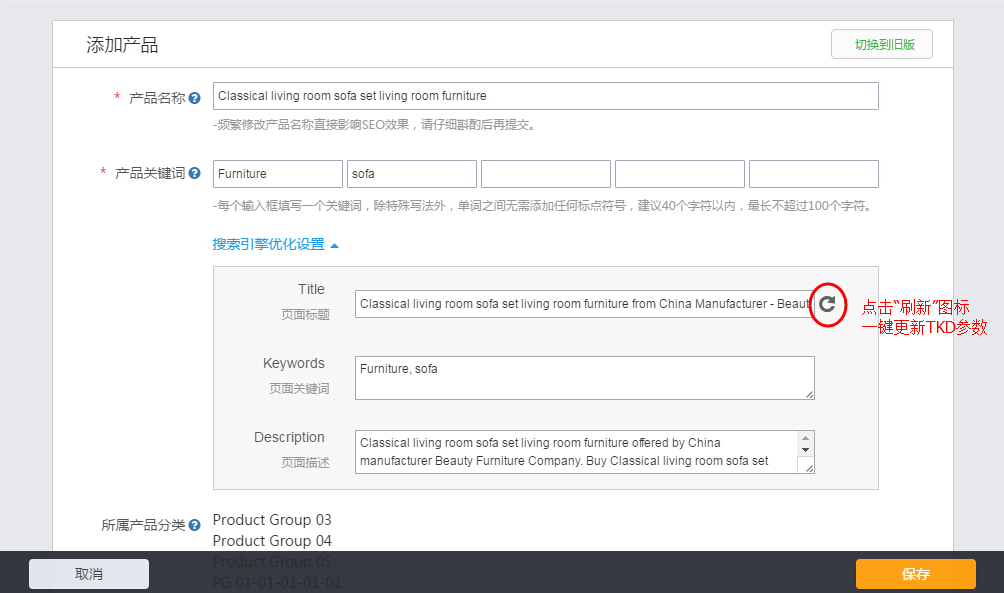
Task: Click the second keyword field containing sofa
Action: coord(411,174)
